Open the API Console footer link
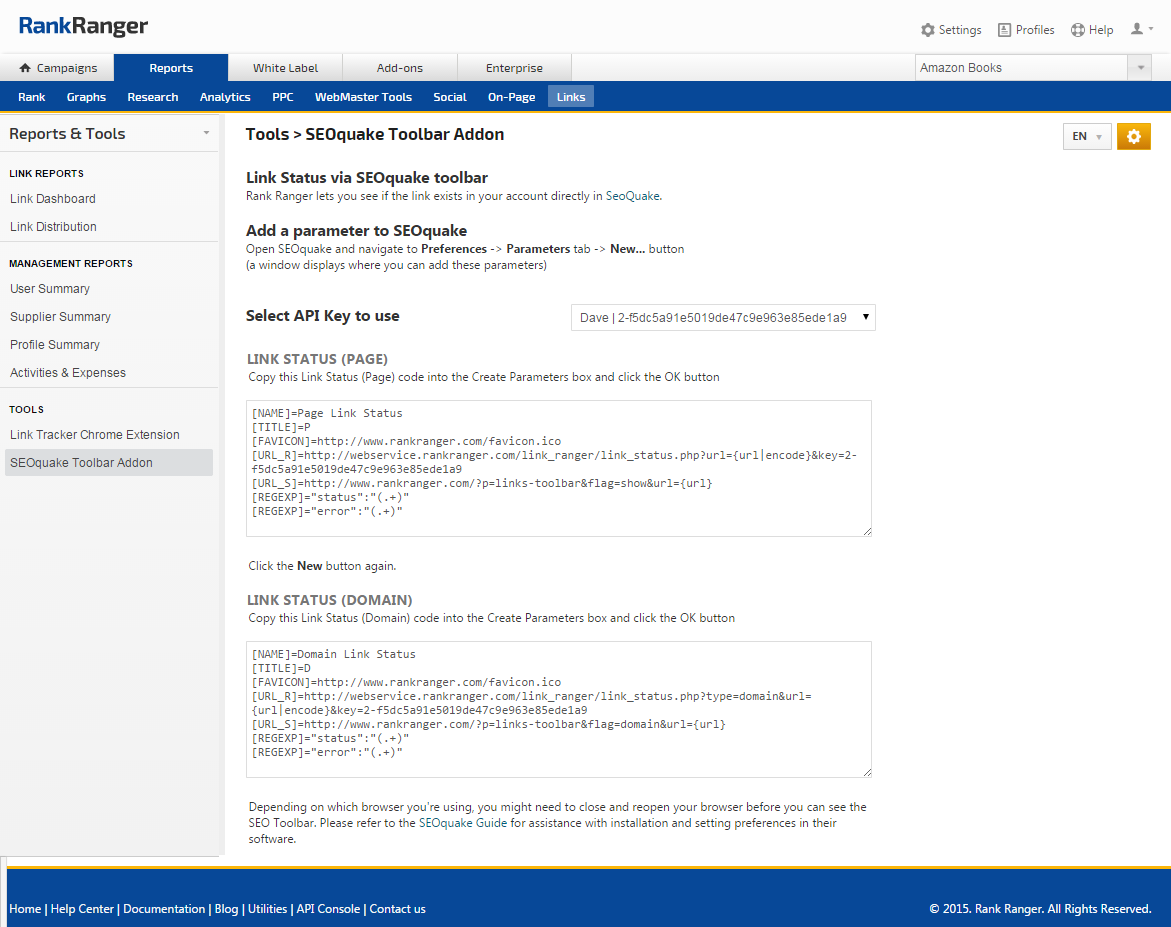The height and width of the screenshot is (927, 1171). pos(328,909)
